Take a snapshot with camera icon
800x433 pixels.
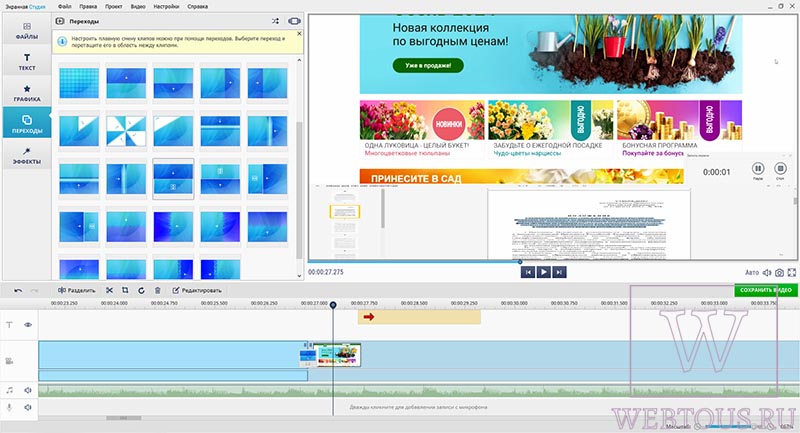779,273
